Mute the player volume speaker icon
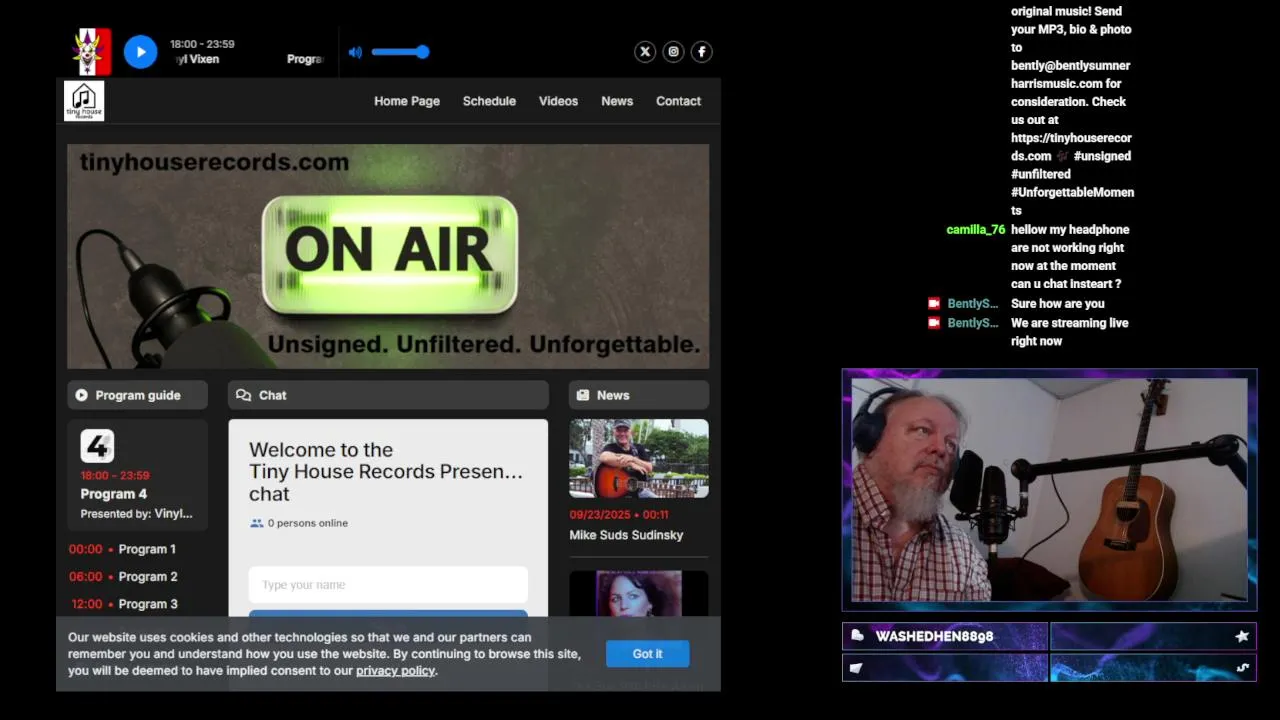1280x720 pixels. [355, 52]
